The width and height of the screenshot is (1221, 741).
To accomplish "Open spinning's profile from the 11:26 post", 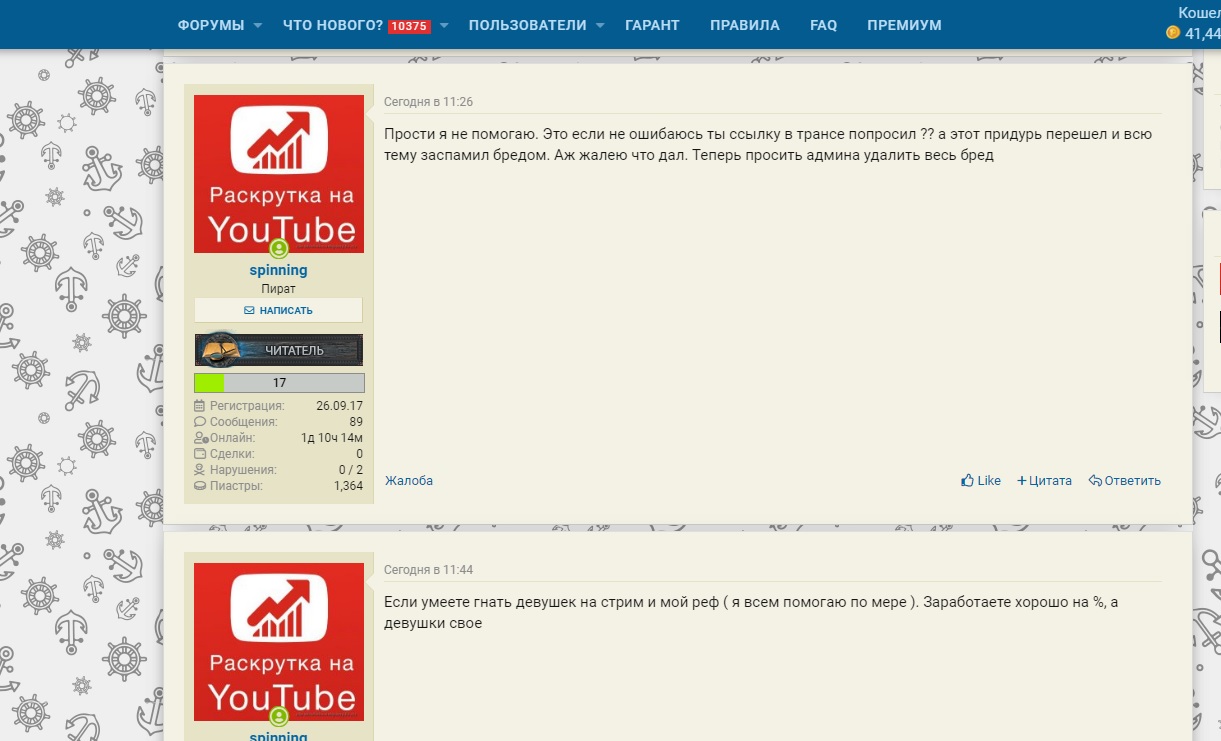I will coord(278,270).
